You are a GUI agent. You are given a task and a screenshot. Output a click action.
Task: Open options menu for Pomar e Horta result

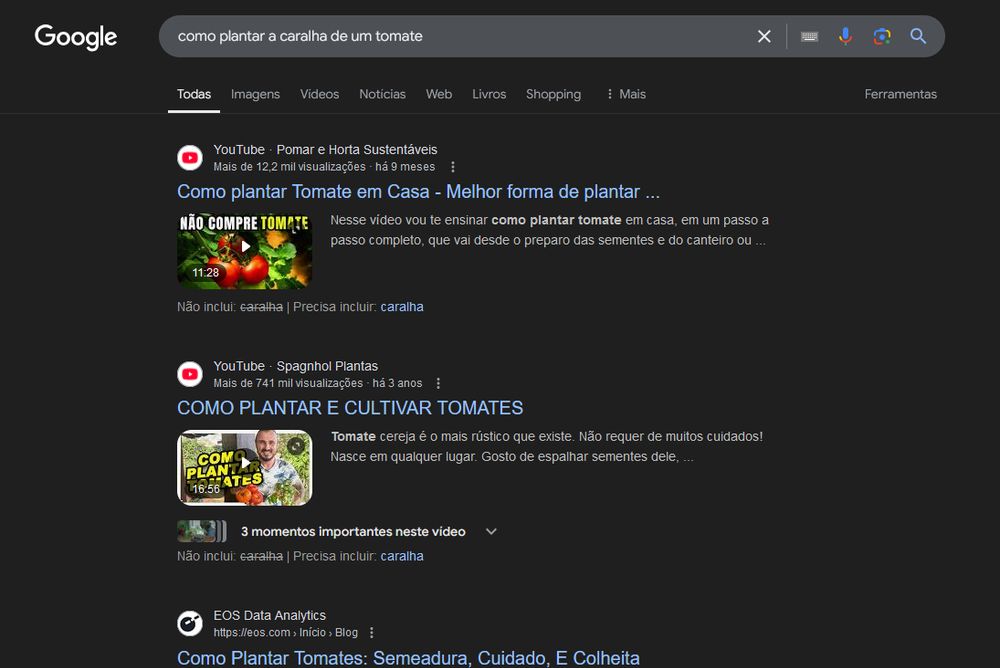pyautogui.click(x=453, y=167)
